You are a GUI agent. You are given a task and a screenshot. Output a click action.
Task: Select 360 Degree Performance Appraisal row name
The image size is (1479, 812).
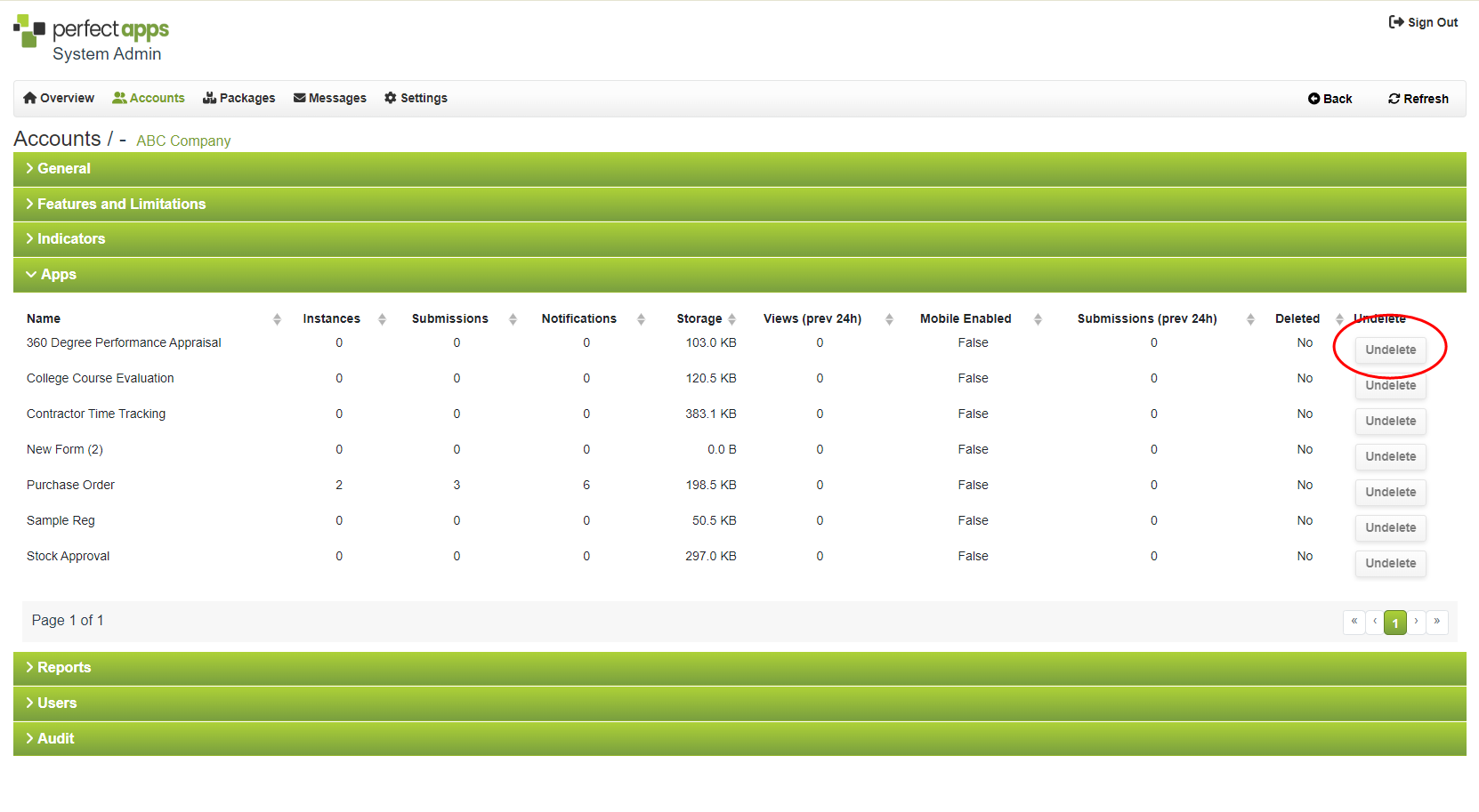click(x=124, y=343)
